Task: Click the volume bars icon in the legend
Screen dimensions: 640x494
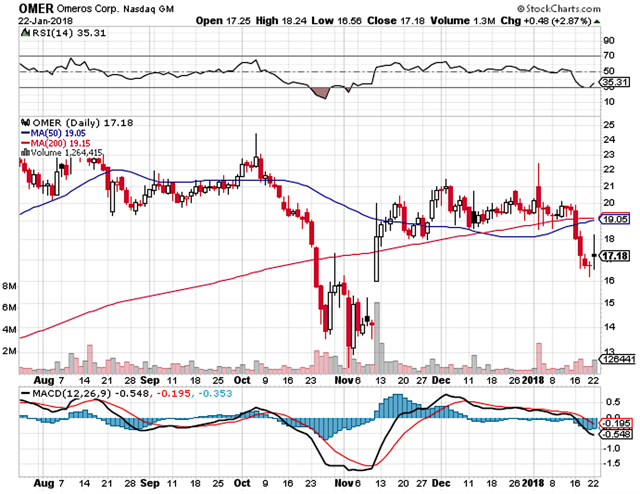Action: (x=25, y=152)
